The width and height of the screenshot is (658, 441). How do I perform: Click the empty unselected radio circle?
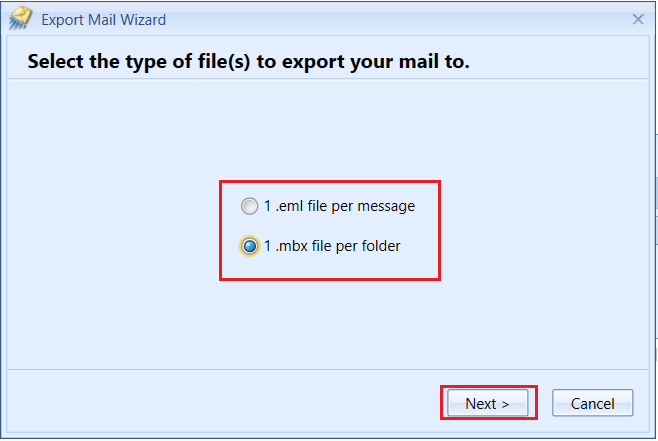pyautogui.click(x=249, y=206)
